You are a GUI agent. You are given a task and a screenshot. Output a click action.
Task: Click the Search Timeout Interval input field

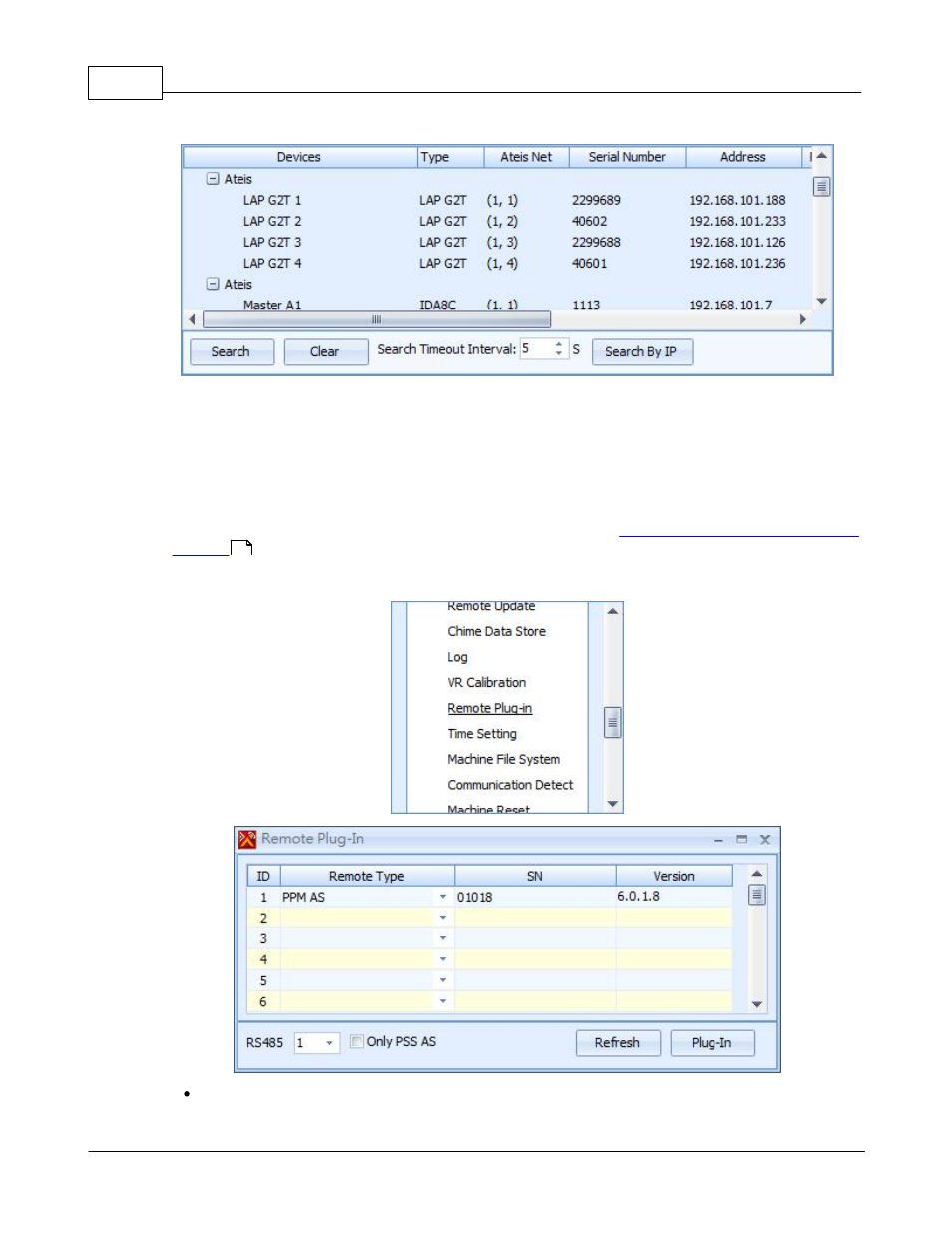coord(534,349)
